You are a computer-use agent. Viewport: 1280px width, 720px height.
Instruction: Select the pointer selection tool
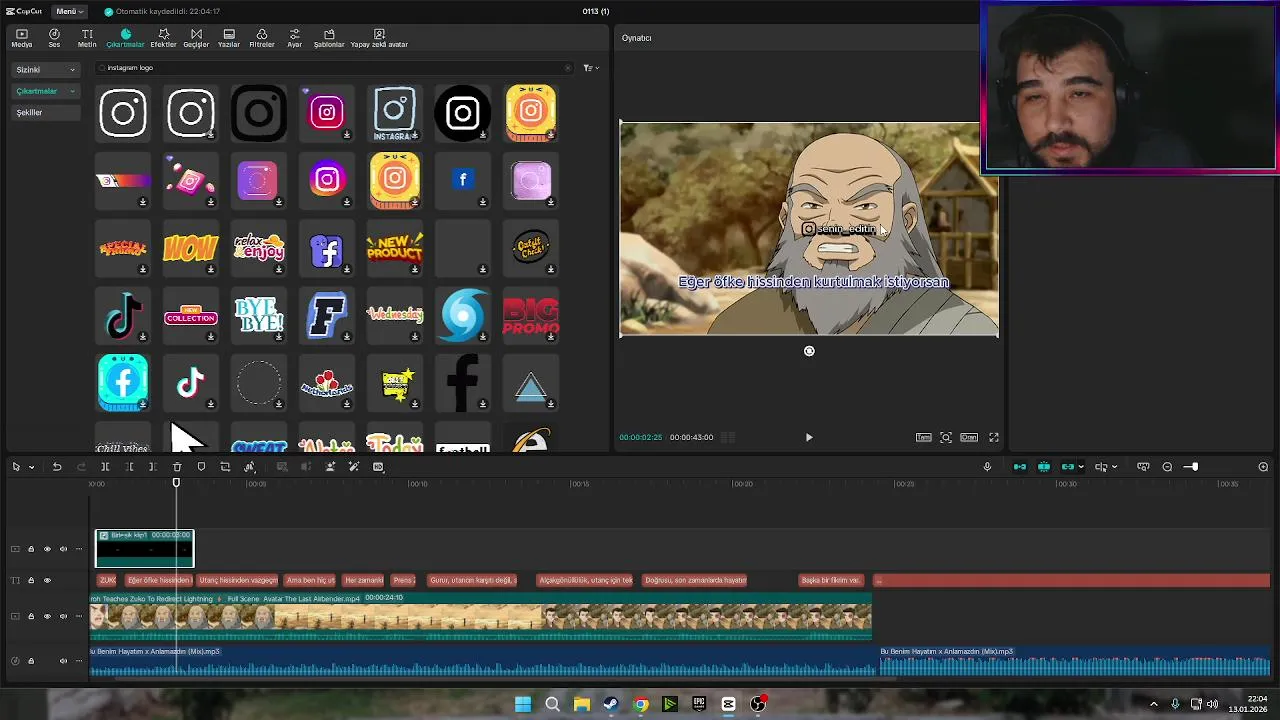[x=17, y=467]
